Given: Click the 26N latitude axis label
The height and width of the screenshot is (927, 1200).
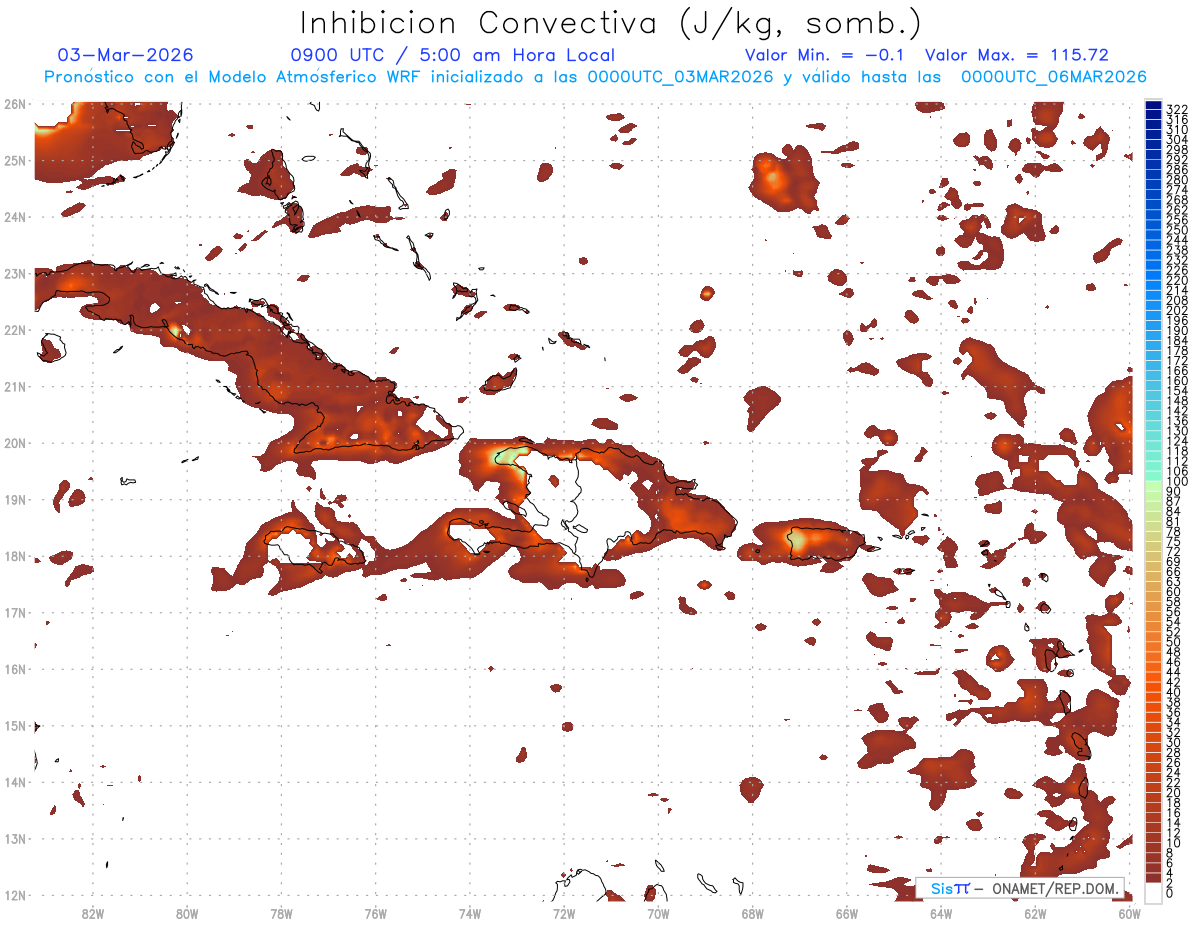Looking at the screenshot, I should tap(15, 104).
